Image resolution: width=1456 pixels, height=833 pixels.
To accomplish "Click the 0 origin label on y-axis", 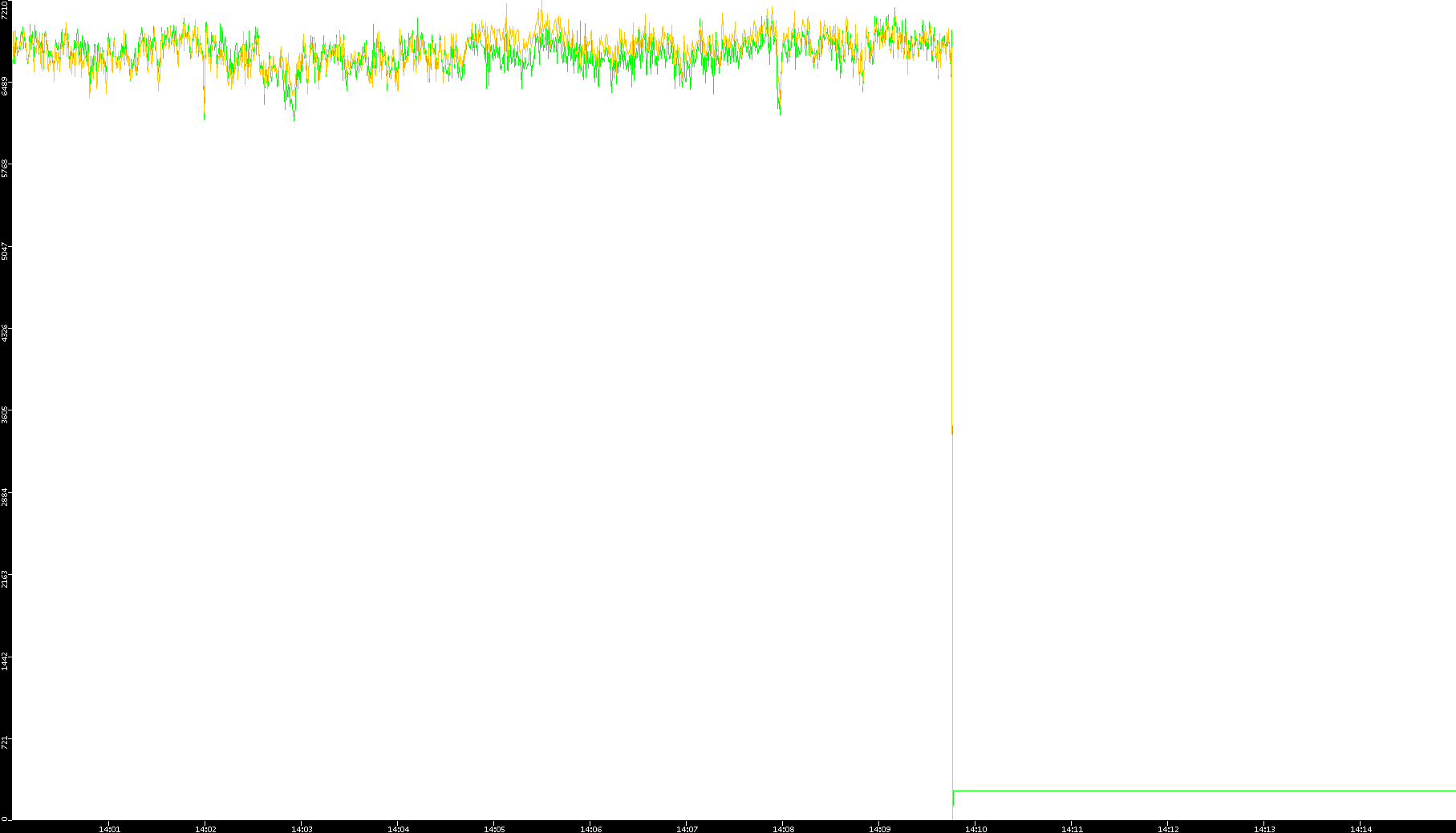I will [4, 819].
